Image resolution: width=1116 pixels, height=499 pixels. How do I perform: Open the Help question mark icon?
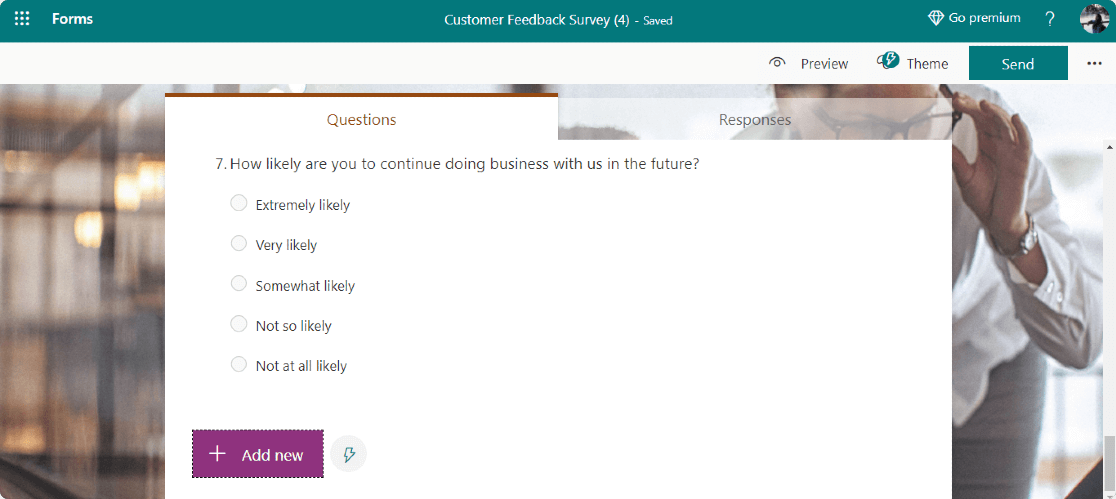tap(1050, 19)
